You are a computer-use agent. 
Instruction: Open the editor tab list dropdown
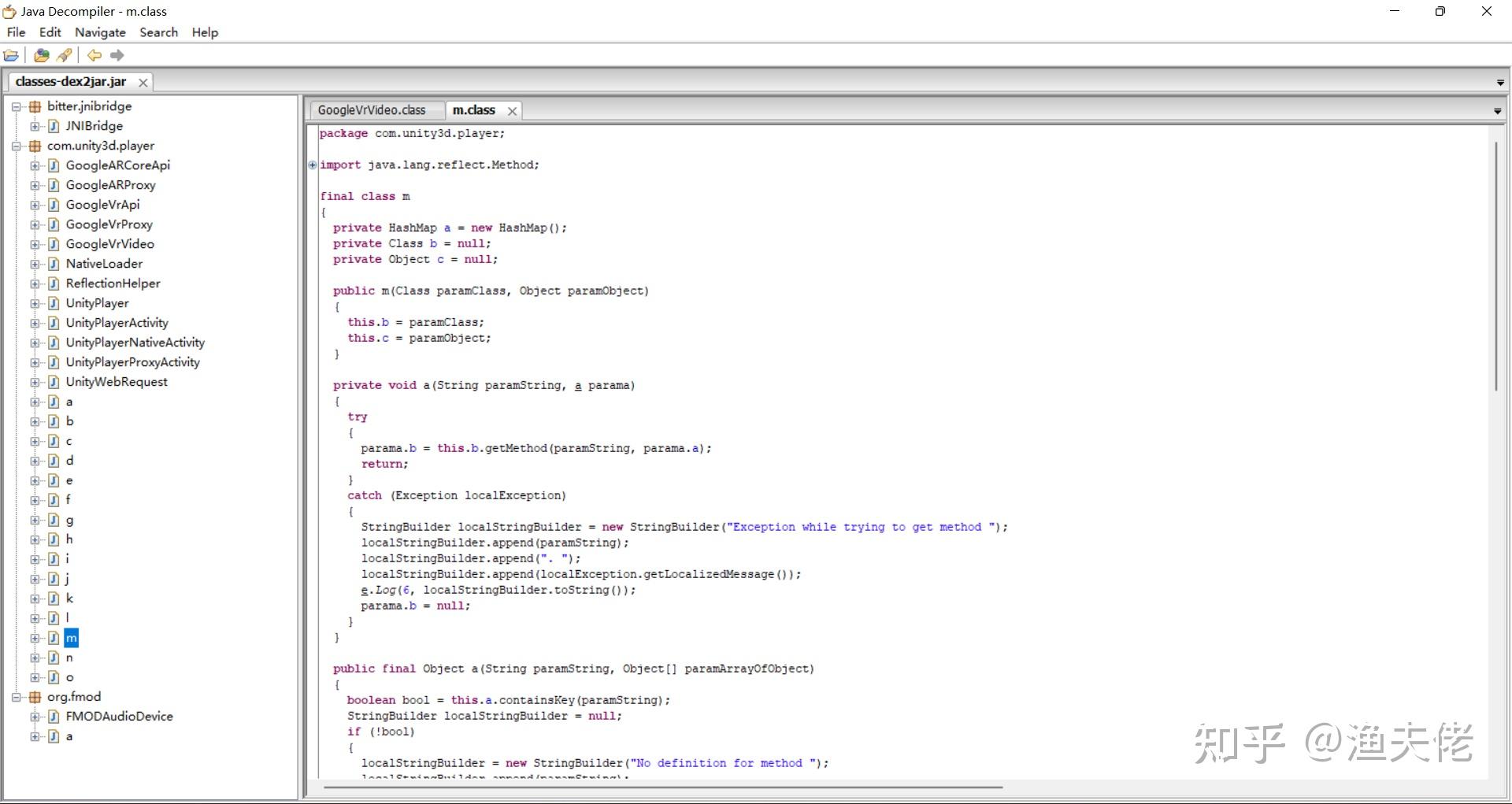(x=1497, y=111)
